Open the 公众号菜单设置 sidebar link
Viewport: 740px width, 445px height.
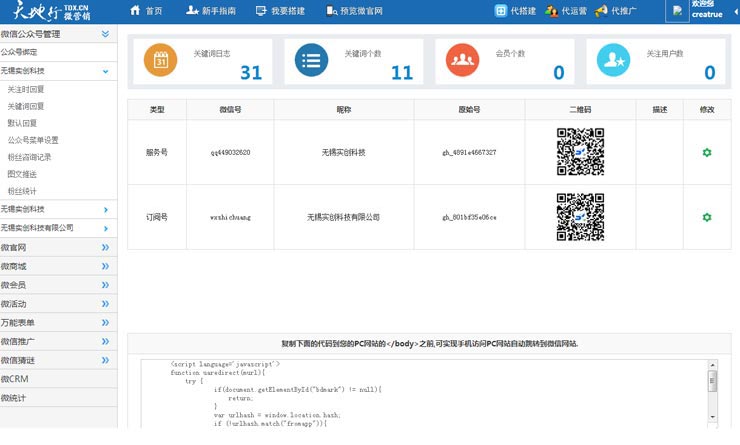(33, 140)
